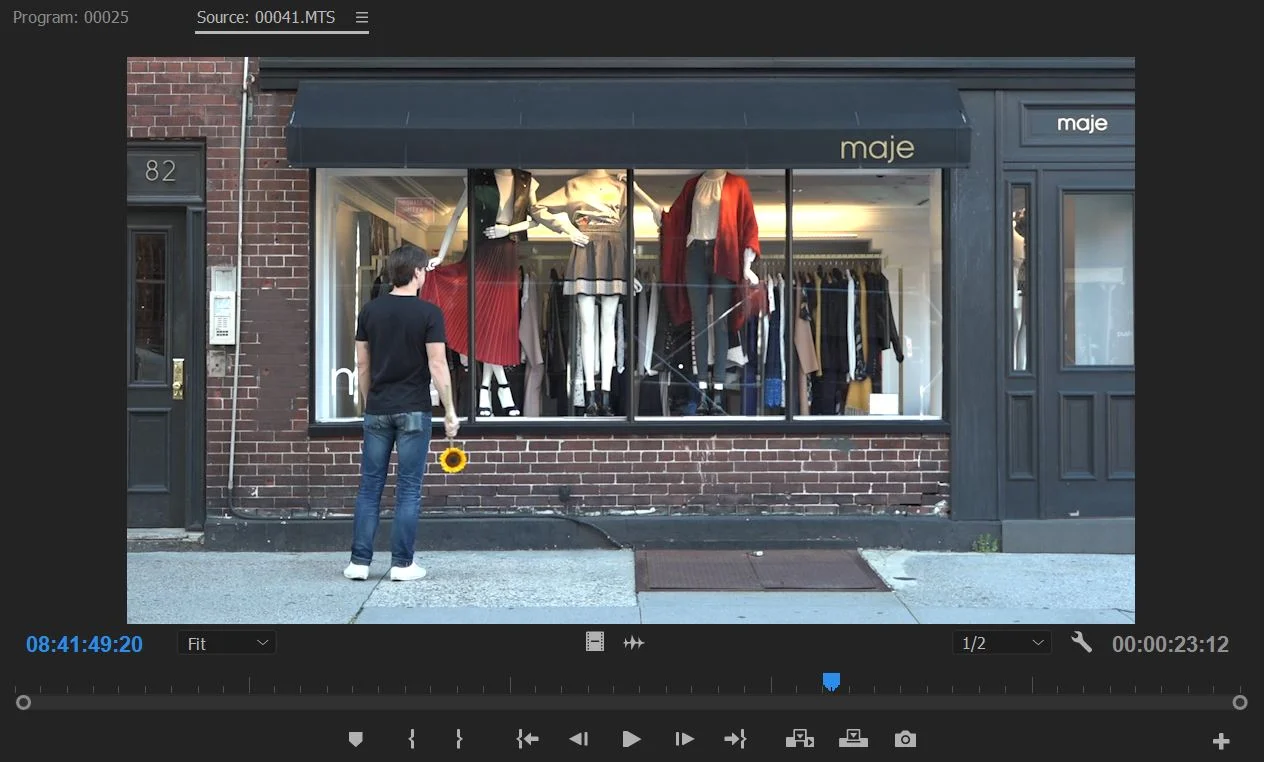Open the Button Editor plus icon
Viewport: 1264px width, 762px height.
(1221, 741)
